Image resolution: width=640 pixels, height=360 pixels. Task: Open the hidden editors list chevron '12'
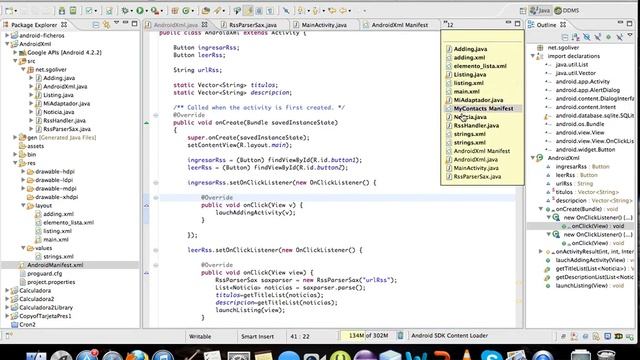[448, 24]
